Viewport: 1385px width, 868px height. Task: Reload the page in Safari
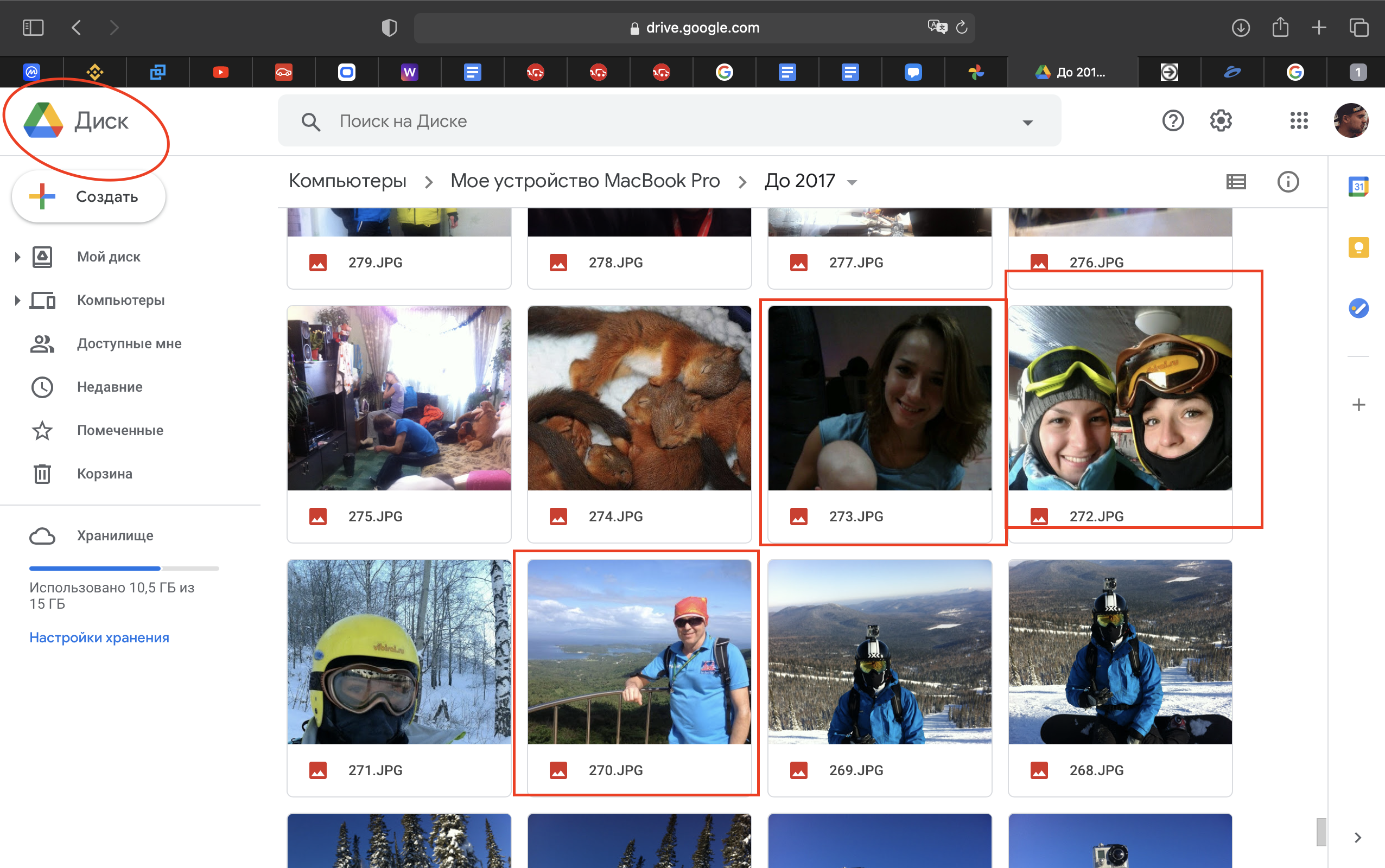click(x=962, y=28)
